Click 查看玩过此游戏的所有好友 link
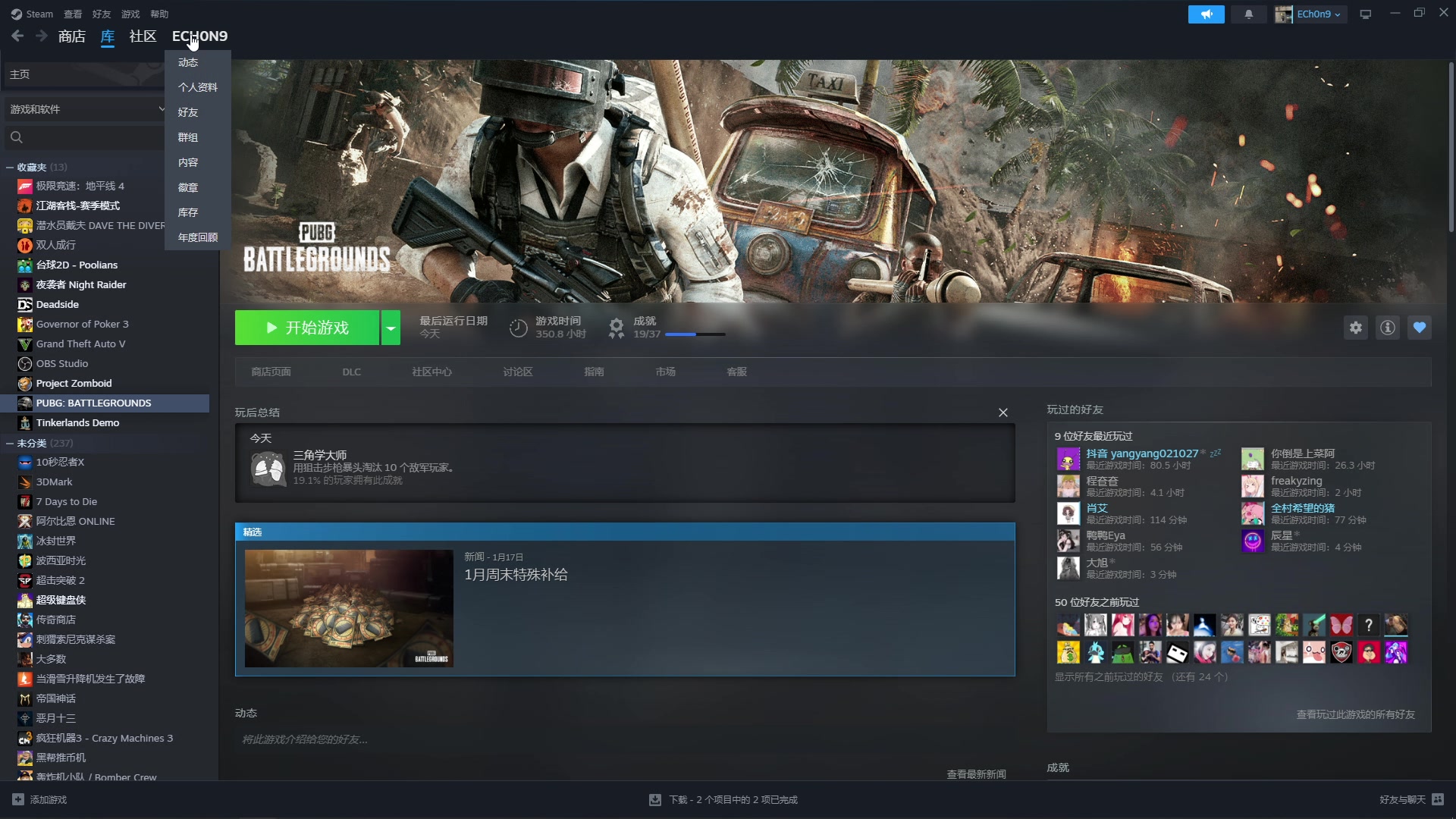This screenshot has height=819, width=1456. tap(1355, 714)
